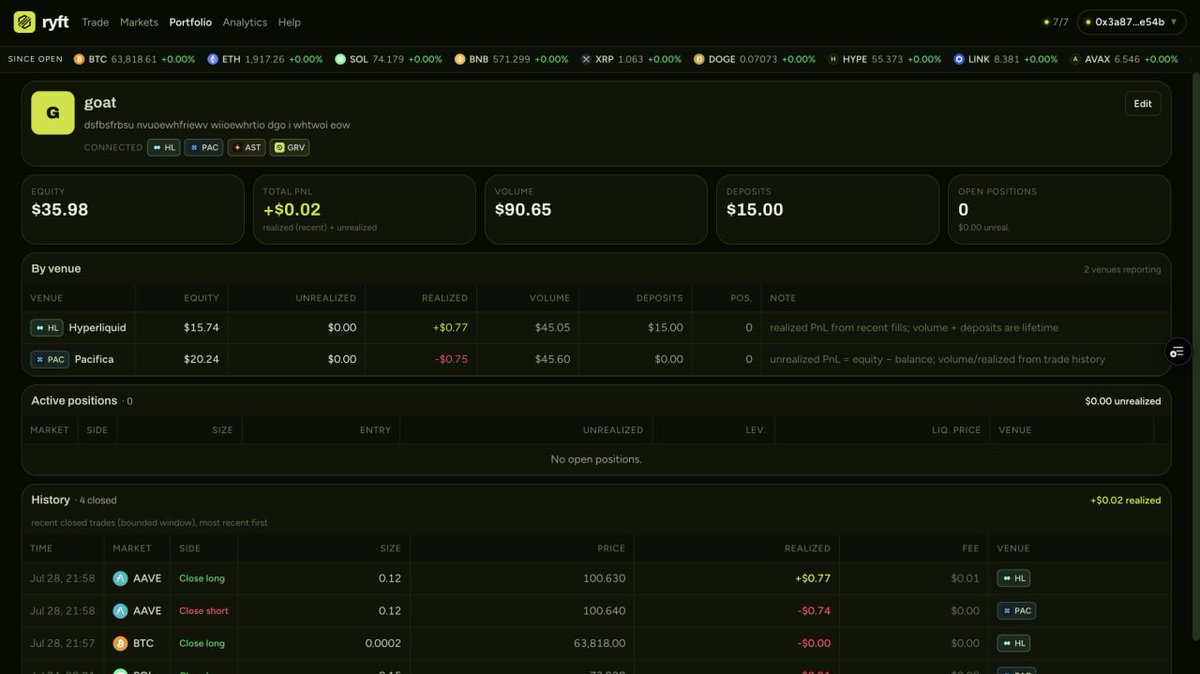Click the Open Positions count card
Viewport: 1200px width, 674px height.
click(x=1059, y=209)
